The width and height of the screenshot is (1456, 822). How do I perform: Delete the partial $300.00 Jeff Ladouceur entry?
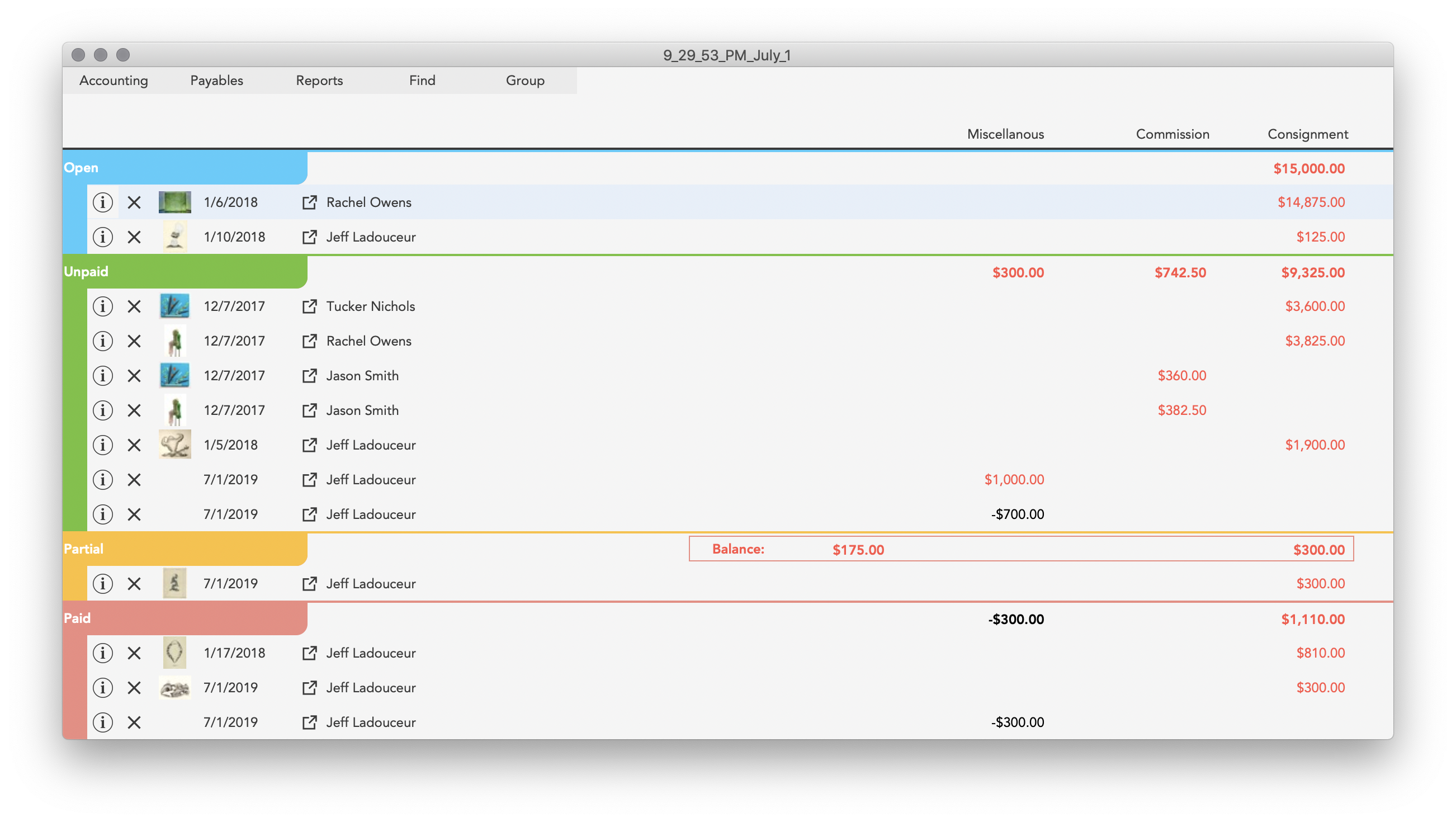click(135, 583)
